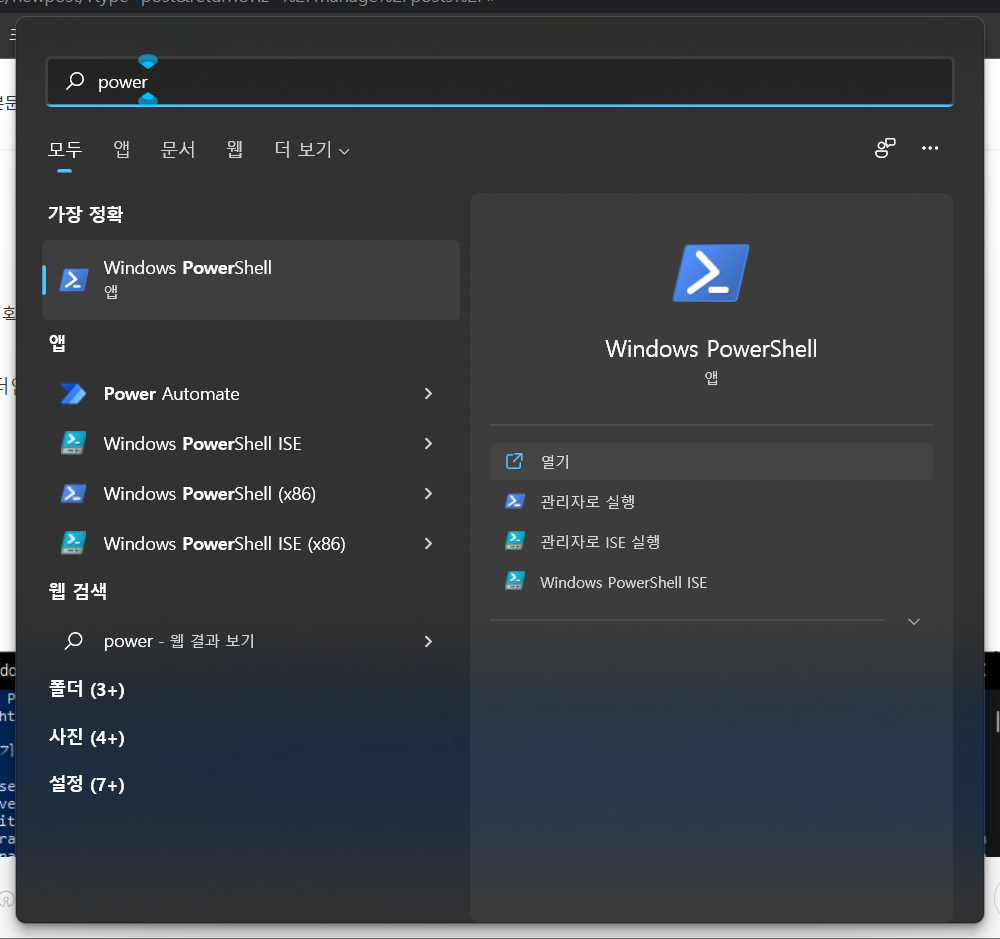Screen dimensions: 1000x939
Task: Open Windows PowerShell ISE from preview actions
Action: point(711,582)
